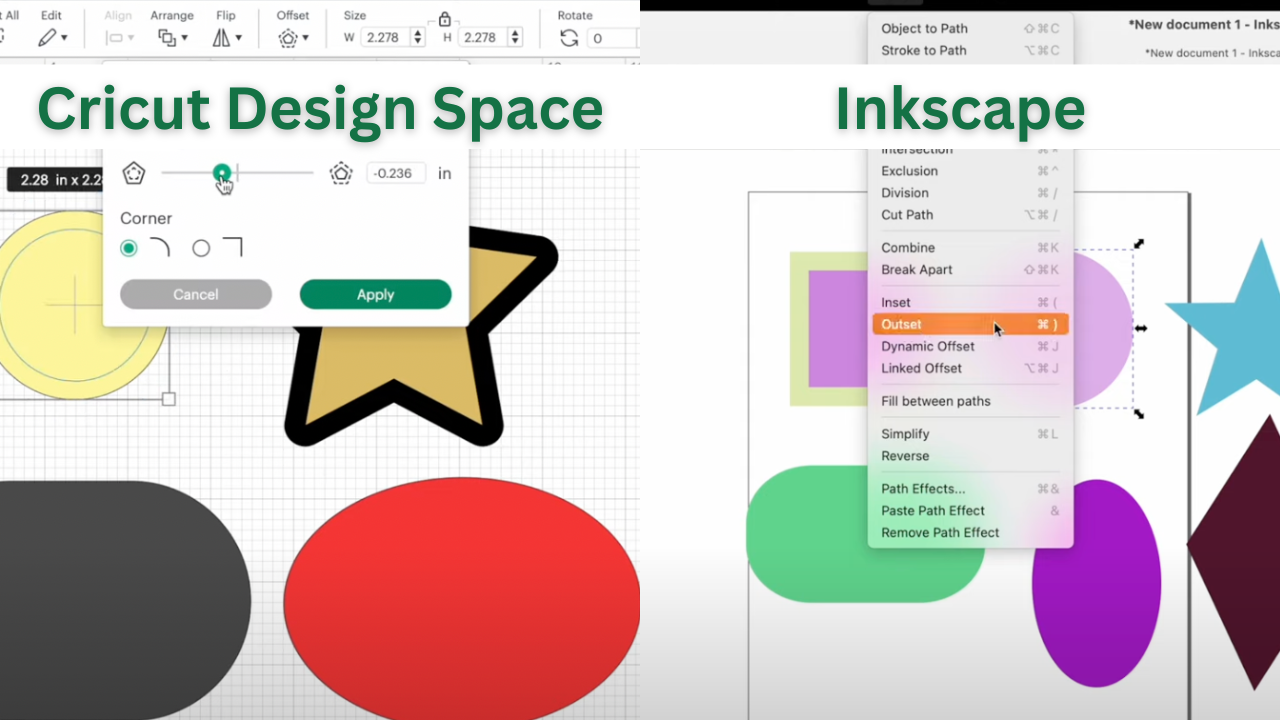Open the Arrange dropdown arrow
The height and width of the screenshot is (720, 1280).
tap(185, 39)
